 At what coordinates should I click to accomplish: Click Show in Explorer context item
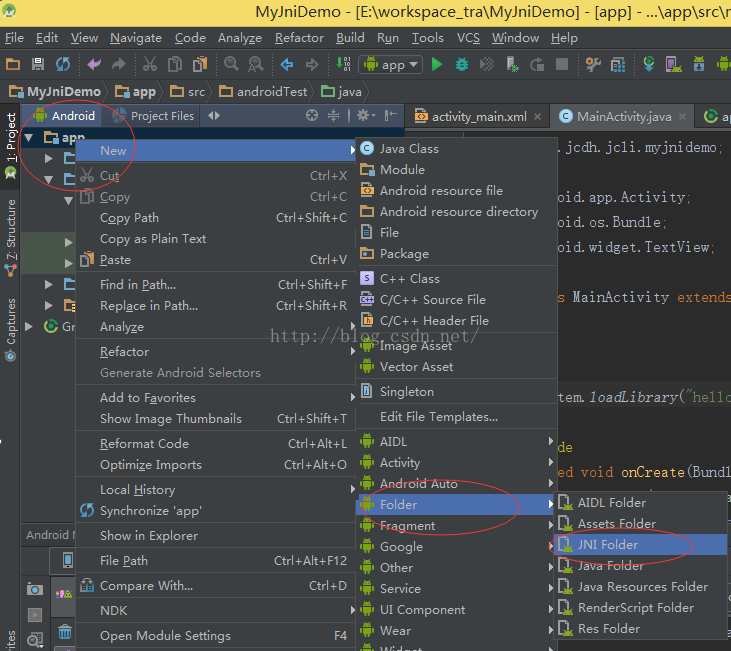[x=215, y=536]
